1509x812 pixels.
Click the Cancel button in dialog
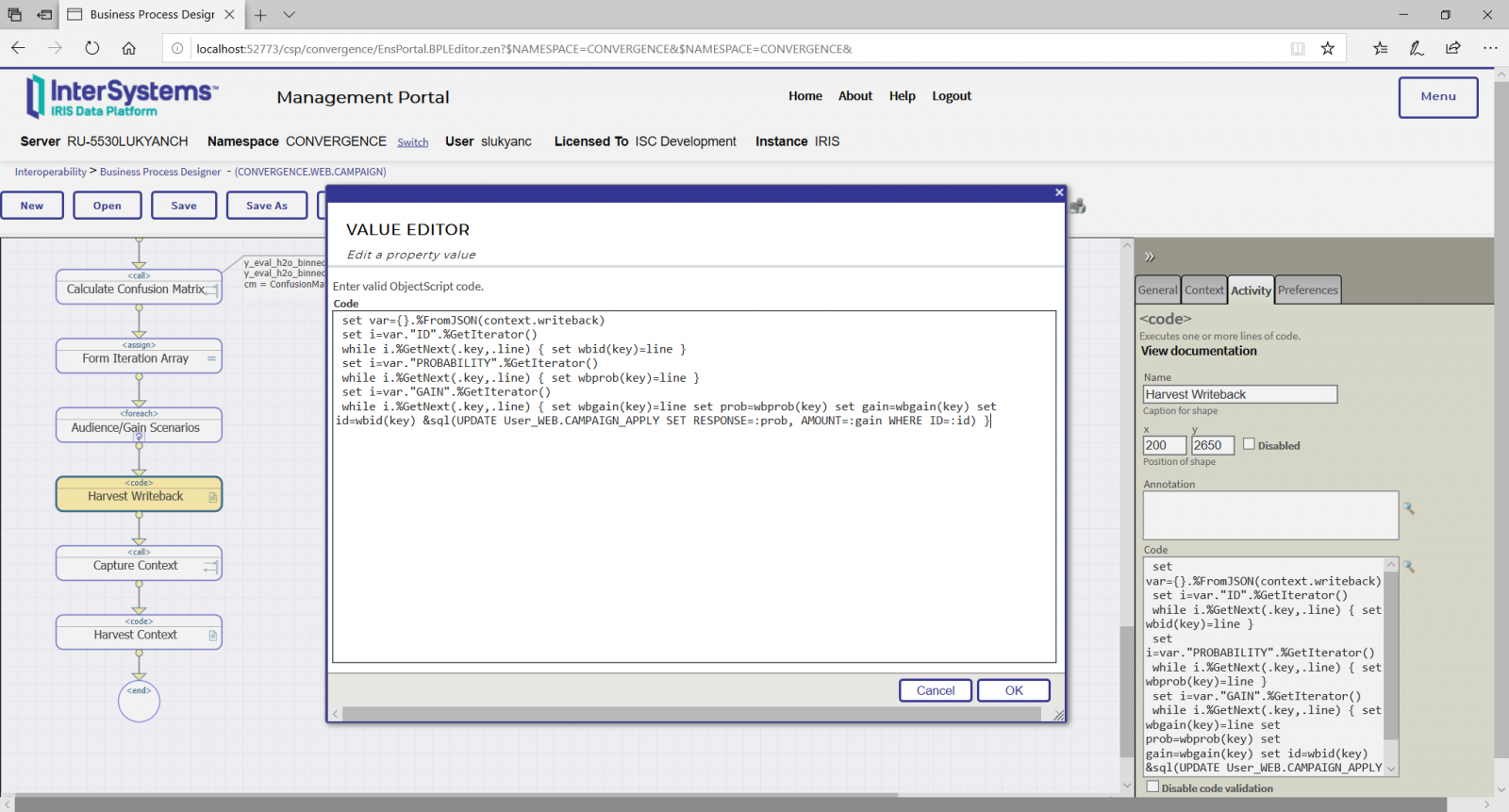tap(936, 690)
